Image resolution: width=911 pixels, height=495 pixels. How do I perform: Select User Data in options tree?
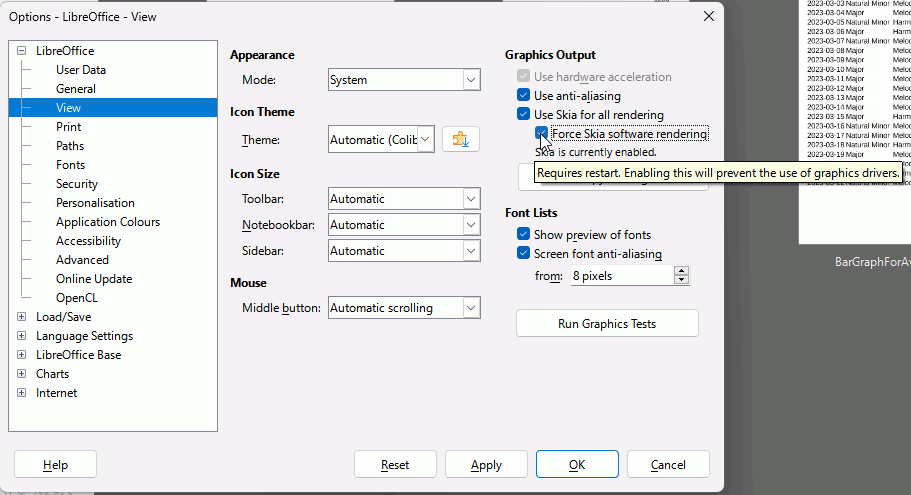coord(81,70)
